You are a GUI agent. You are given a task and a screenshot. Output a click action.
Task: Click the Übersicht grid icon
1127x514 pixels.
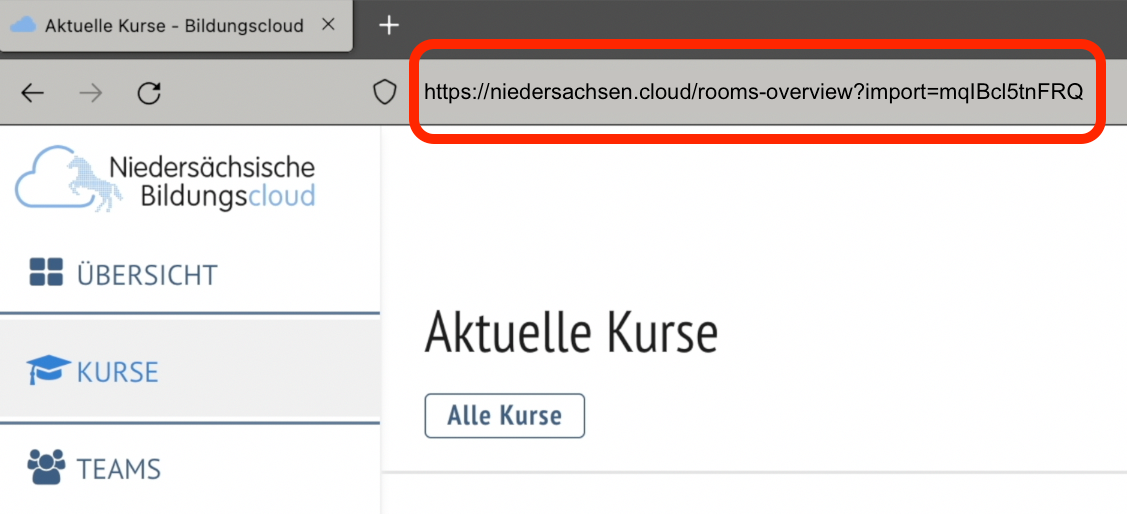46,273
